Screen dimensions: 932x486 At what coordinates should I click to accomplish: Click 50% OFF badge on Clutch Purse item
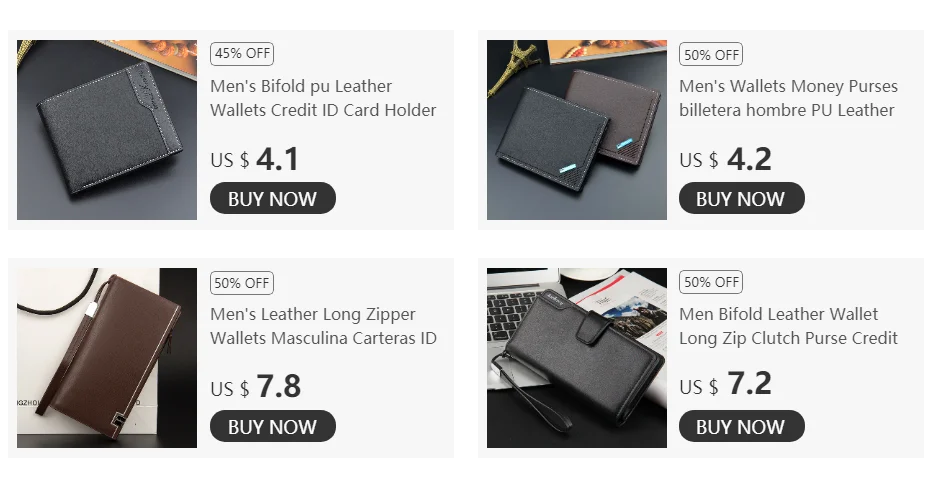tap(711, 282)
